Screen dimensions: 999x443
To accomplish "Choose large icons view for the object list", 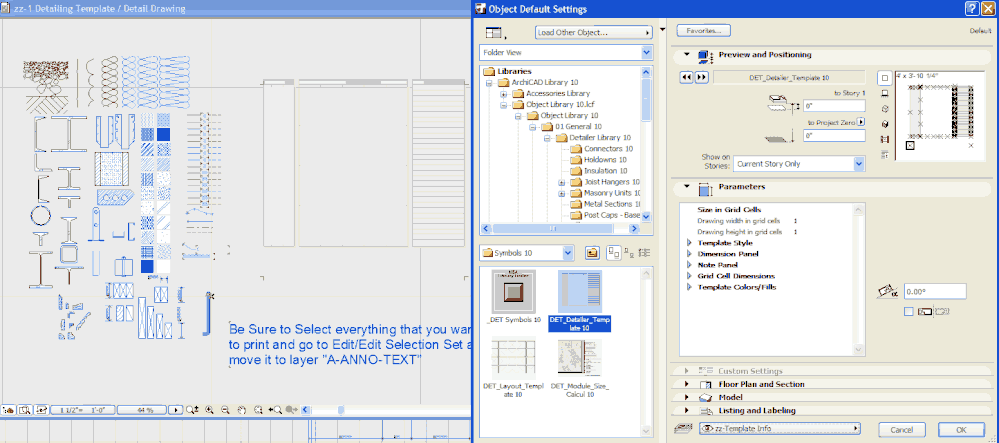I will pos(613,253).
